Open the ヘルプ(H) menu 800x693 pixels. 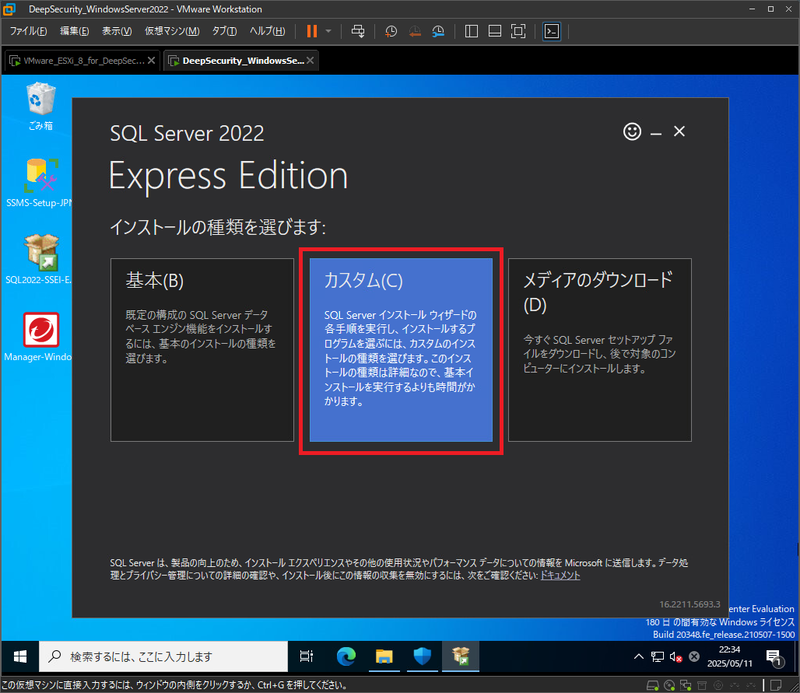[x=267, y=31]
